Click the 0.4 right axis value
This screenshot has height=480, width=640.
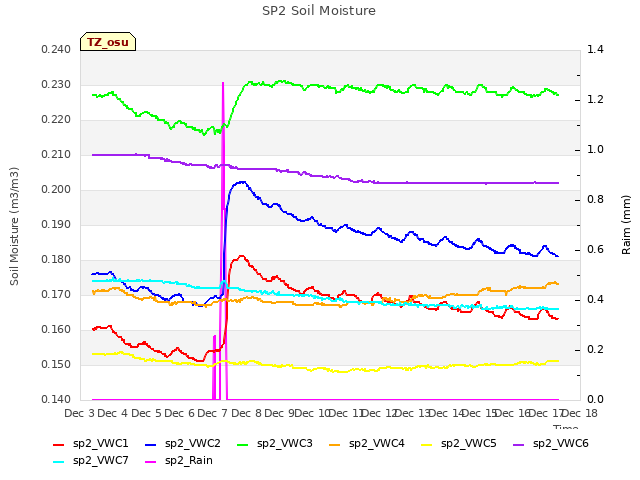pos(595,300)
